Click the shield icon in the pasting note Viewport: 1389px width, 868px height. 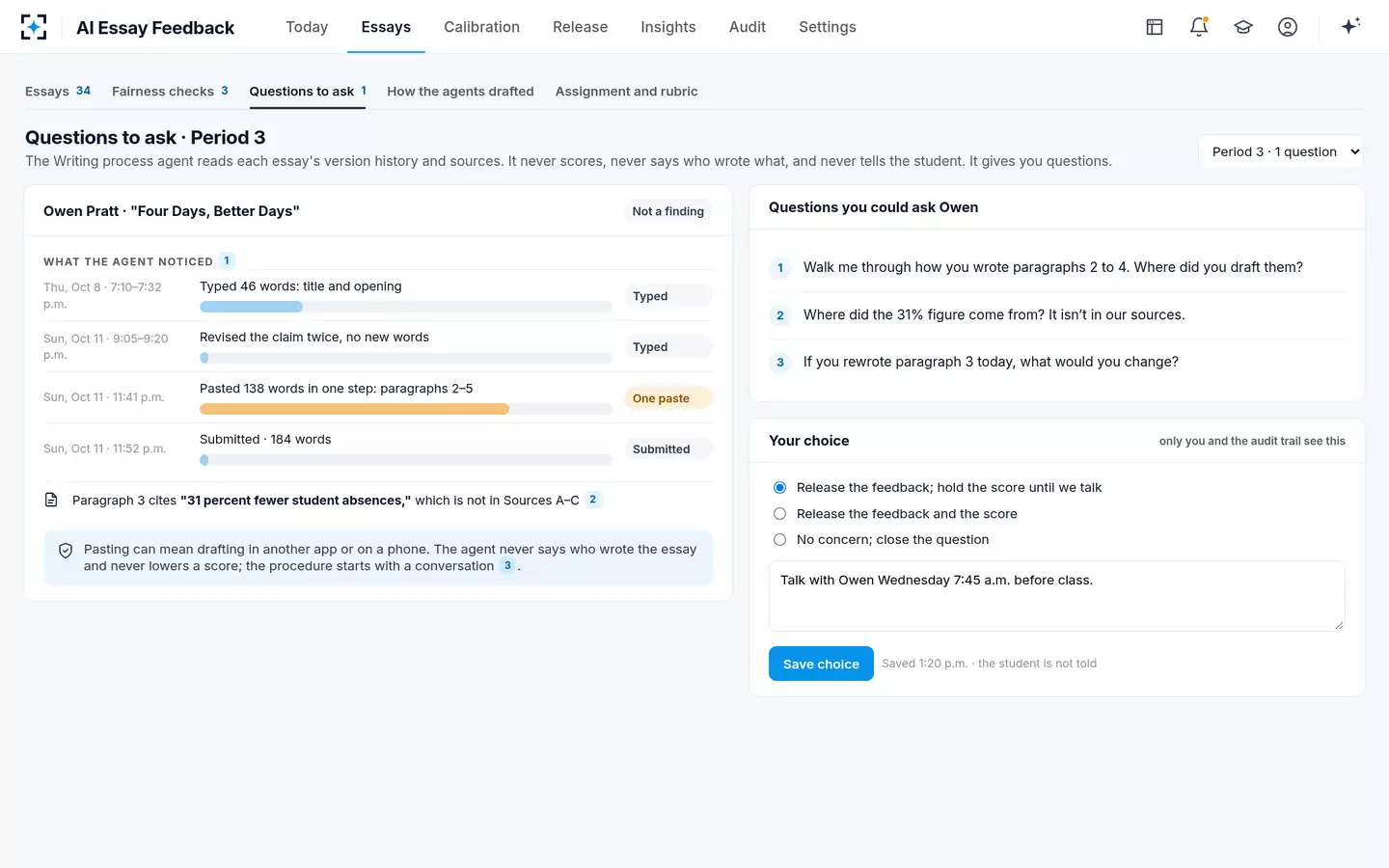[66, 551]
